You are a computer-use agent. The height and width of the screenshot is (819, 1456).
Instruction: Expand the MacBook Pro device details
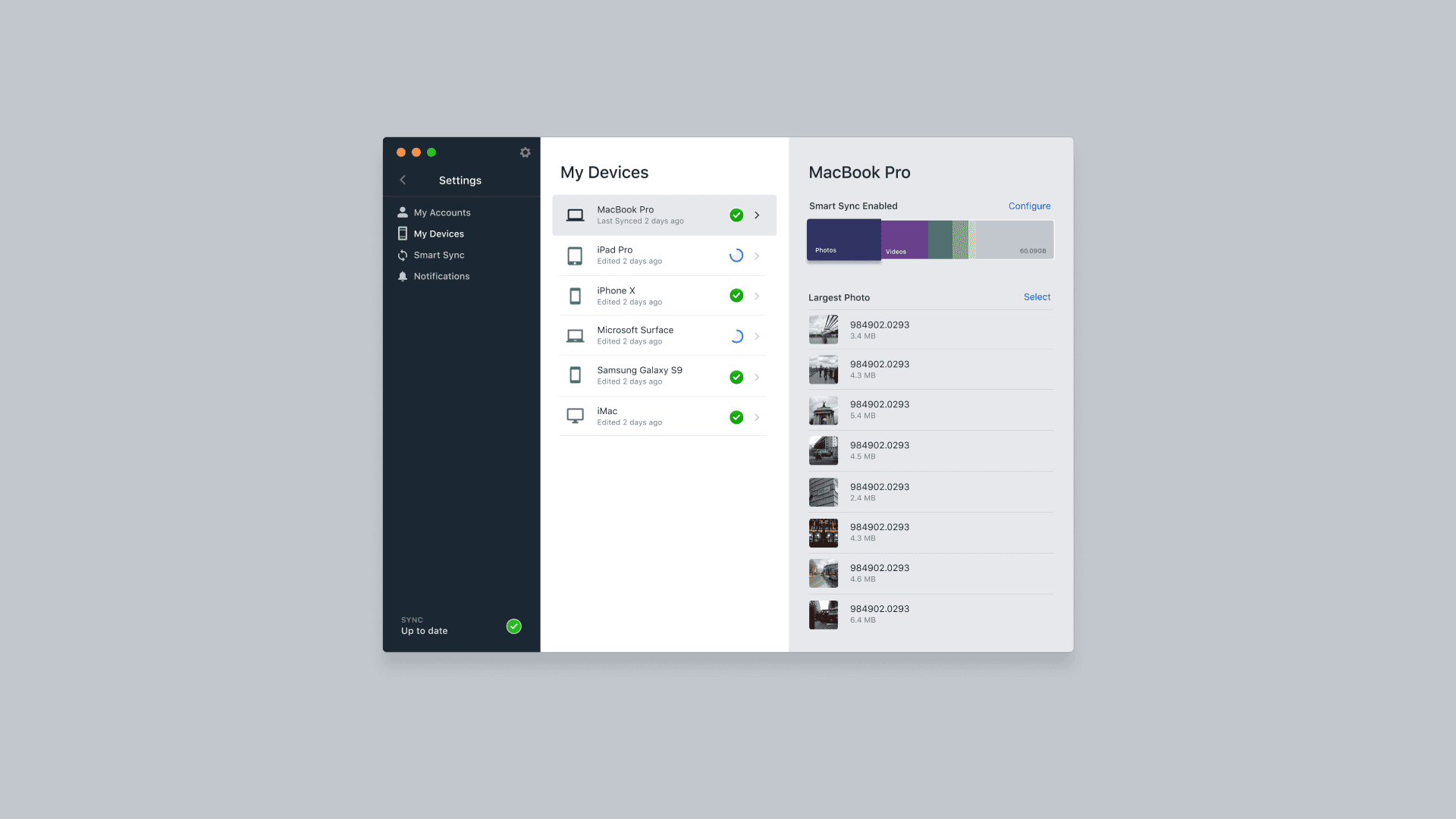click(757, 215)
